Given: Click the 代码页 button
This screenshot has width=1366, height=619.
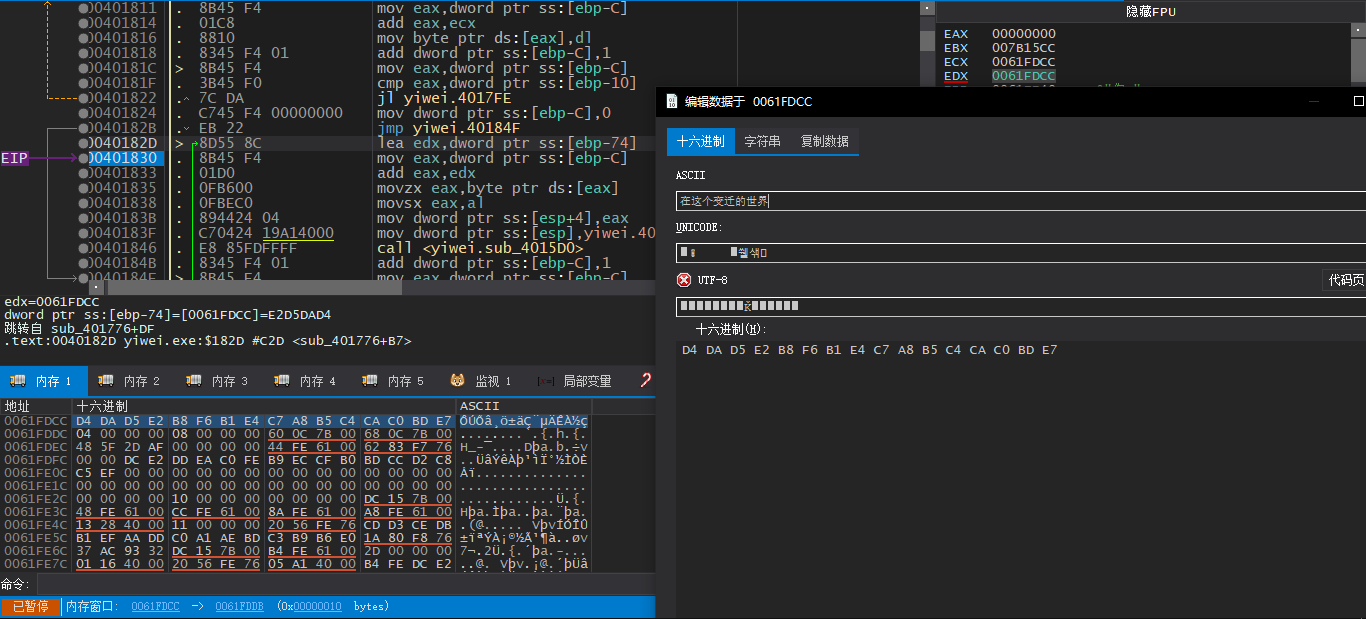Looking at the screenshot, I should [x=1344, y=280].
